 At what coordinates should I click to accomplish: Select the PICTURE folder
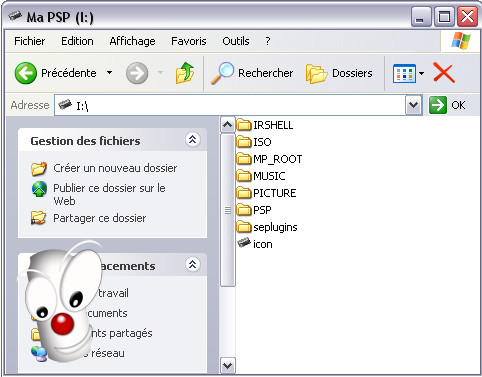266,193
